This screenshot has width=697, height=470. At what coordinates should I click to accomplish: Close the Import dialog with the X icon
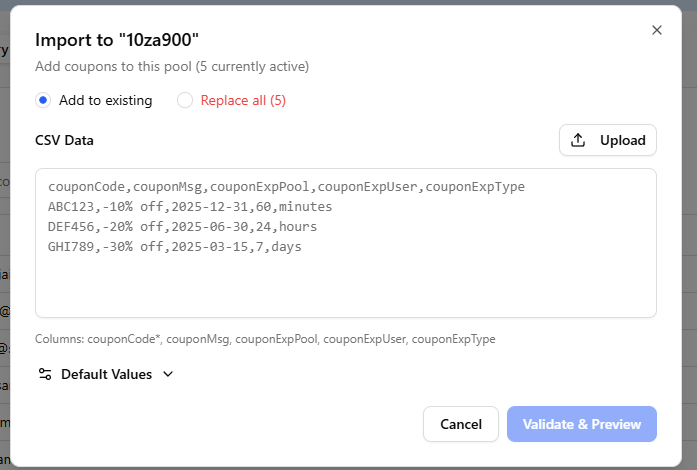coord(657,30)
